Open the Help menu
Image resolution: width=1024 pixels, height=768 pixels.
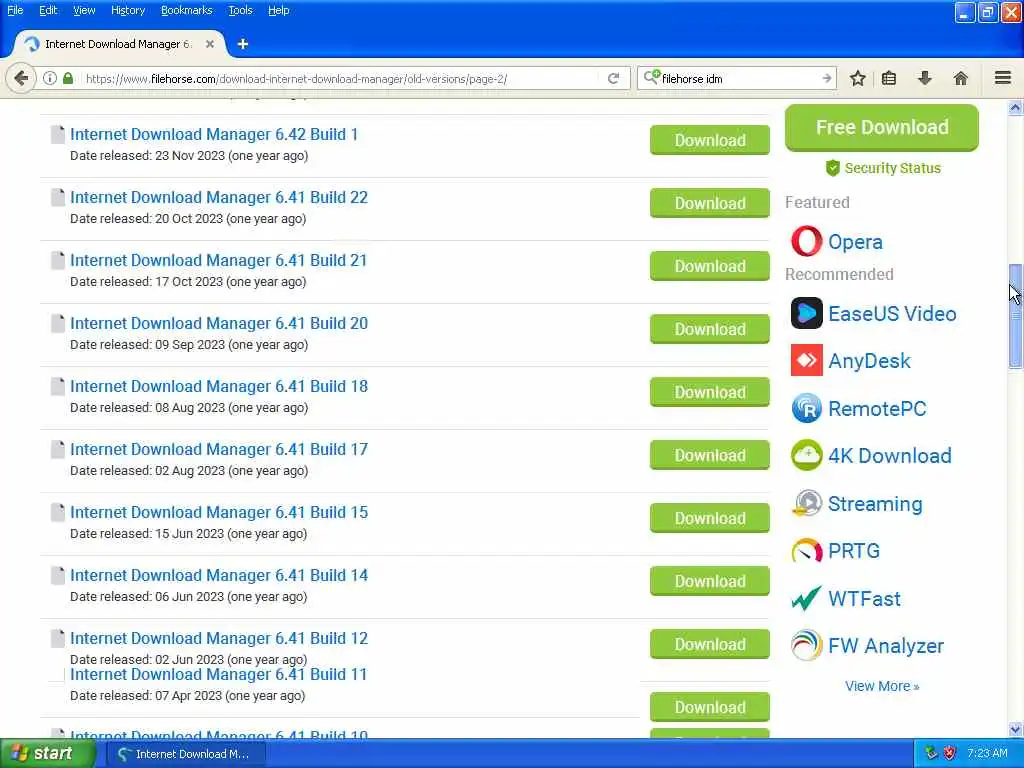tap(278, 10)
